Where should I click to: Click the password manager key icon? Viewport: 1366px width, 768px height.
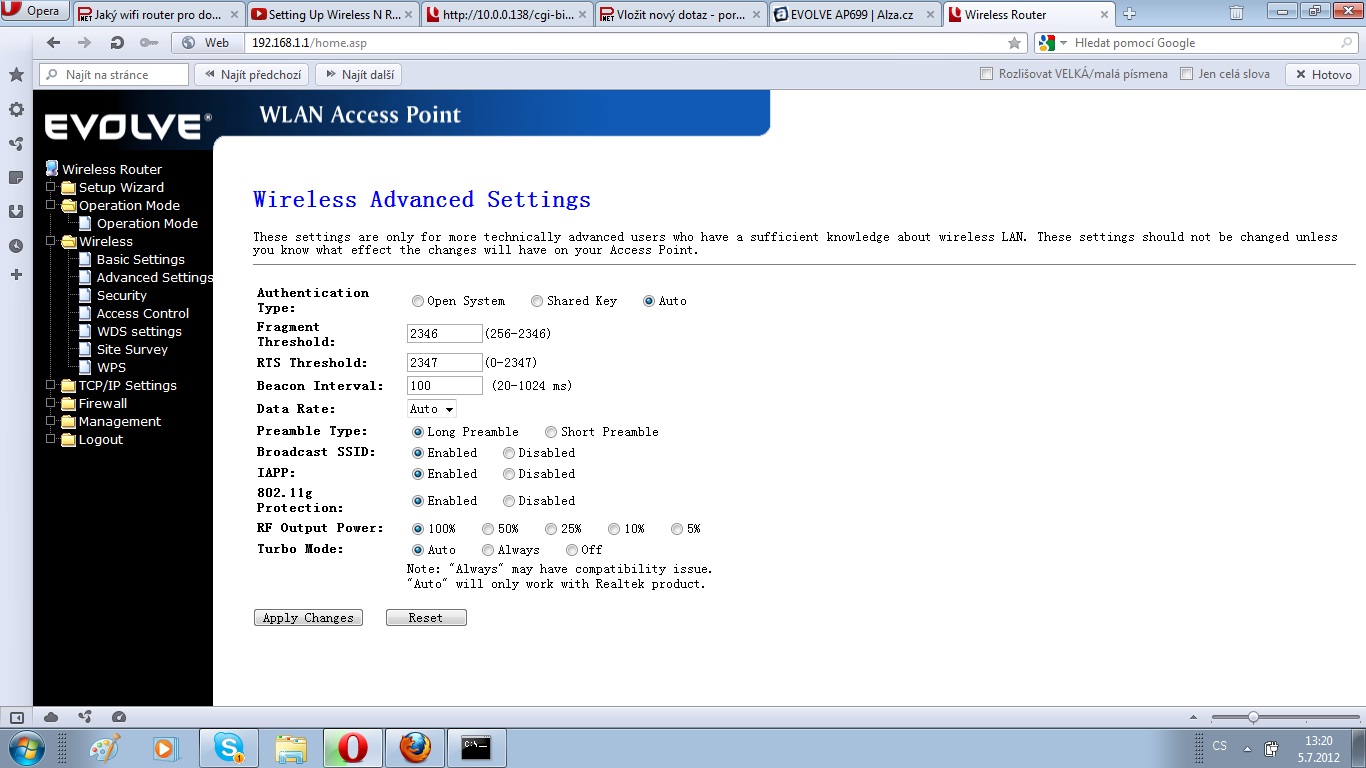pos(149,43)
